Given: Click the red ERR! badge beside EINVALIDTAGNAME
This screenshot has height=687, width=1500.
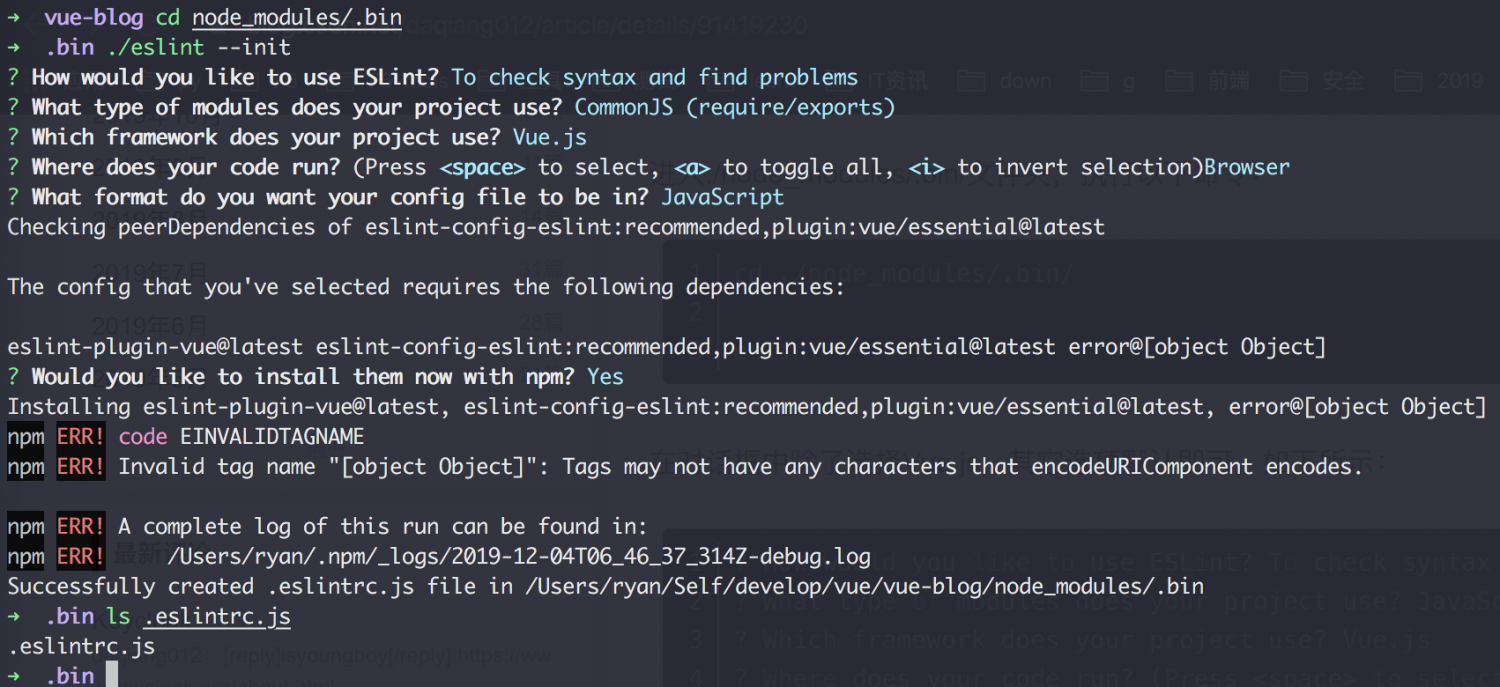Looking at the screenshot, I should point(81,437).
